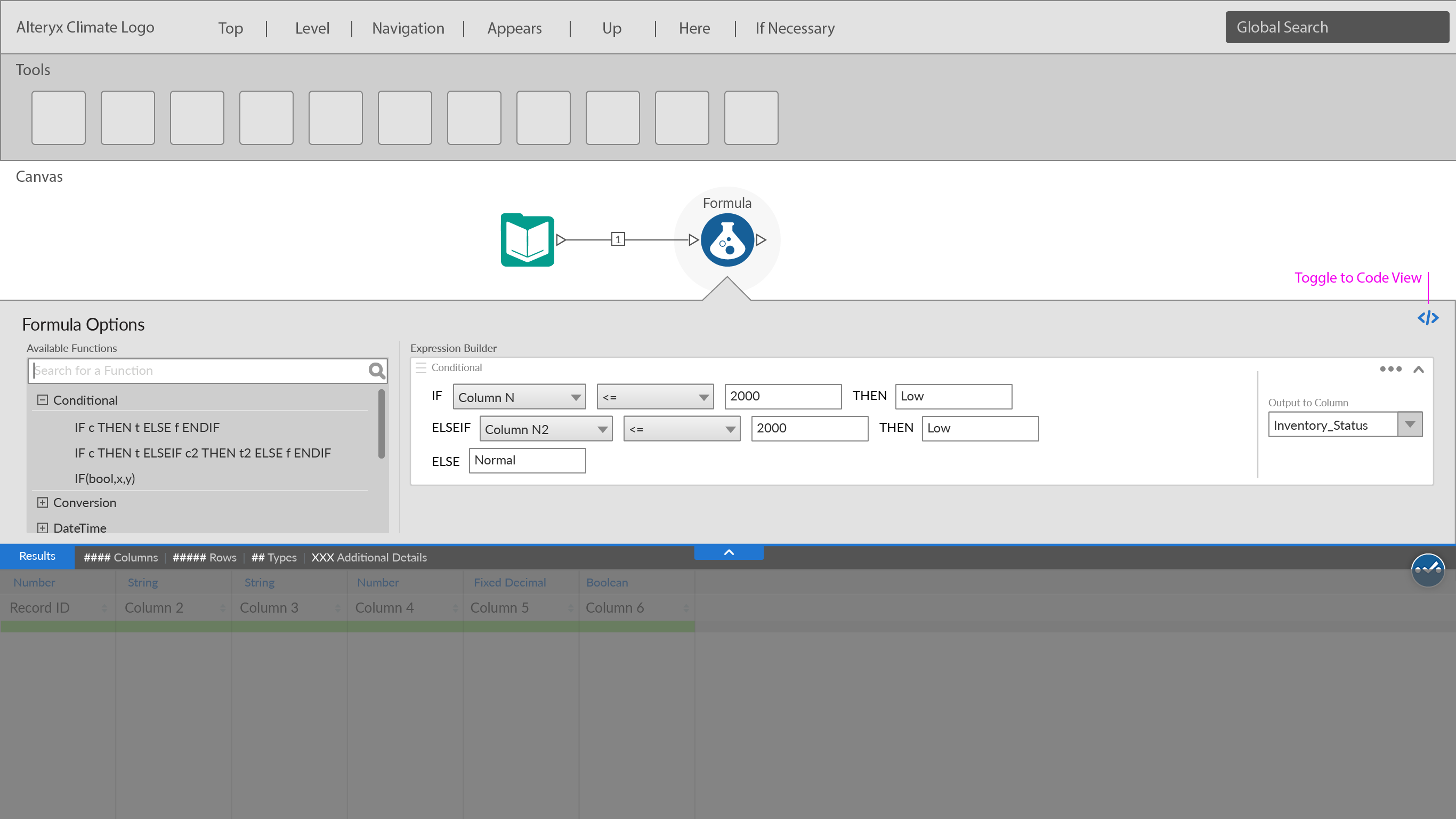Click the magnifier search icon in function box
1456x819 pixels.
point(376,371)
